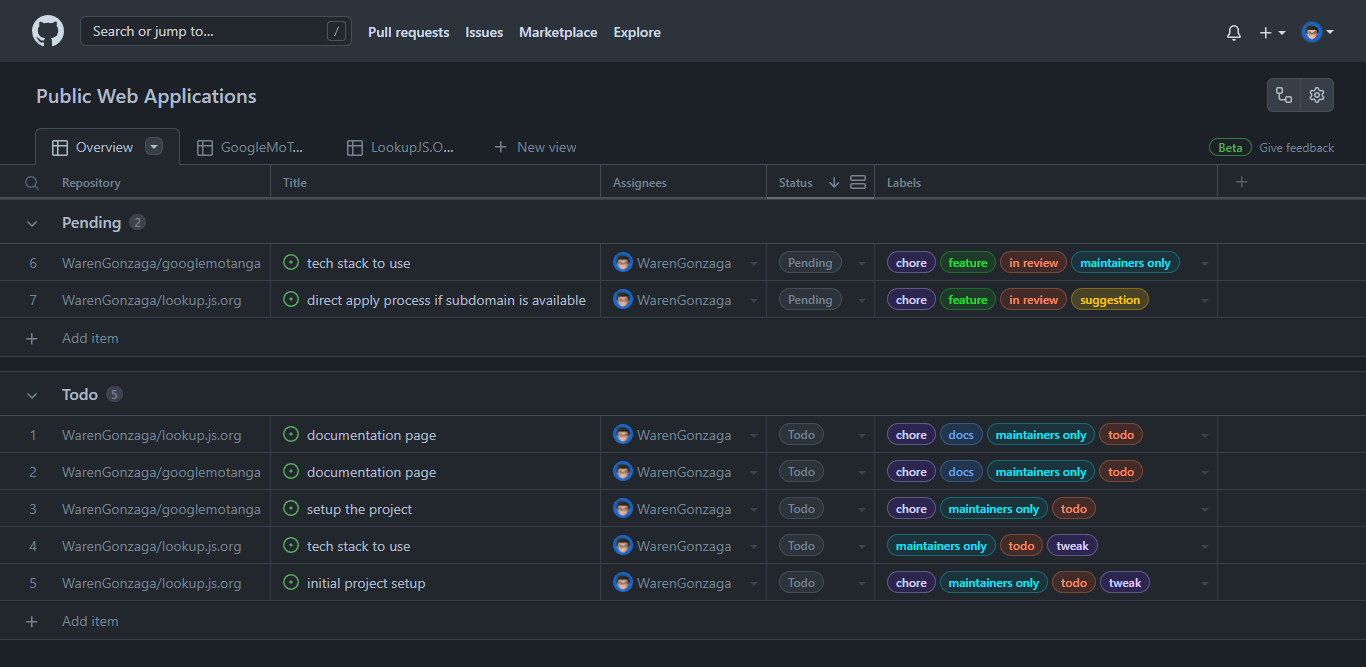Image resolution: width=1366 pixels, height=667 pixels.
Task: Collapse the Todo group
Action: pyautogui.click(x=32, y=395)
